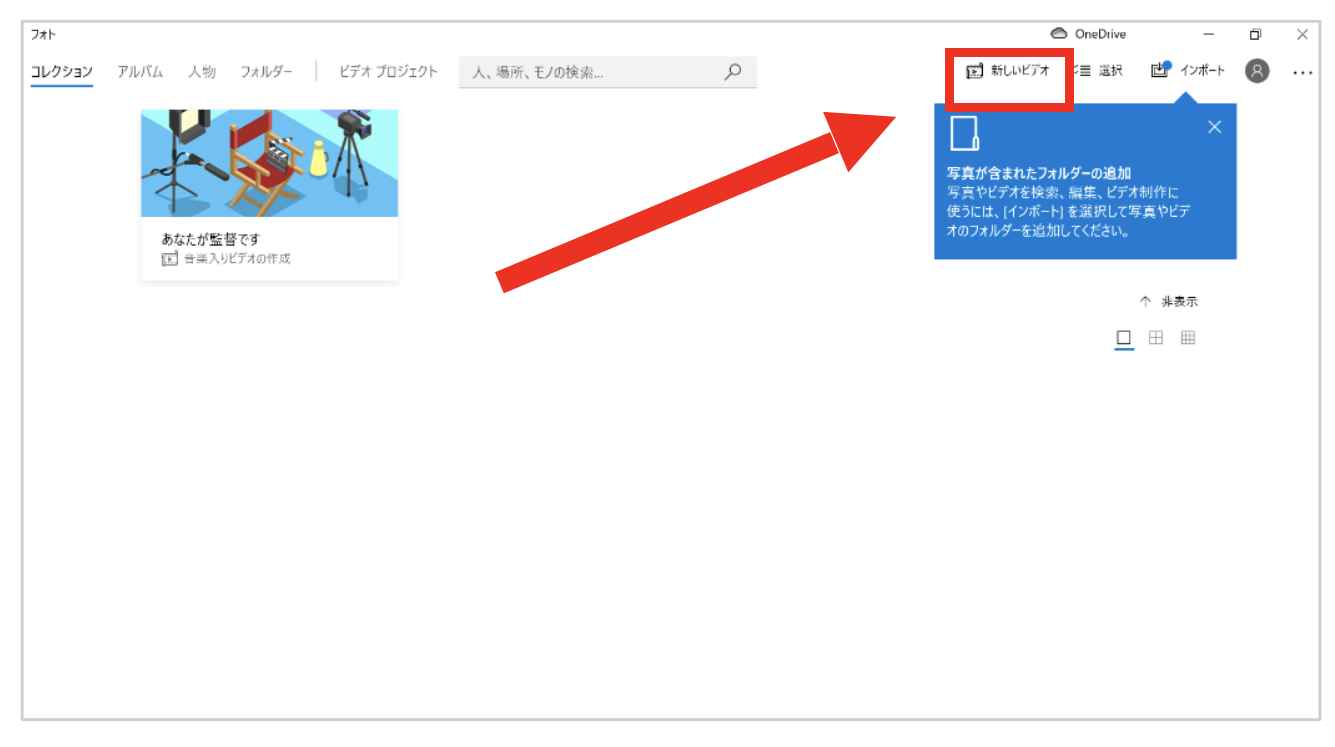
Task: Click 音楽入りビデオの作成 link
Action: [x=237, y=259]
